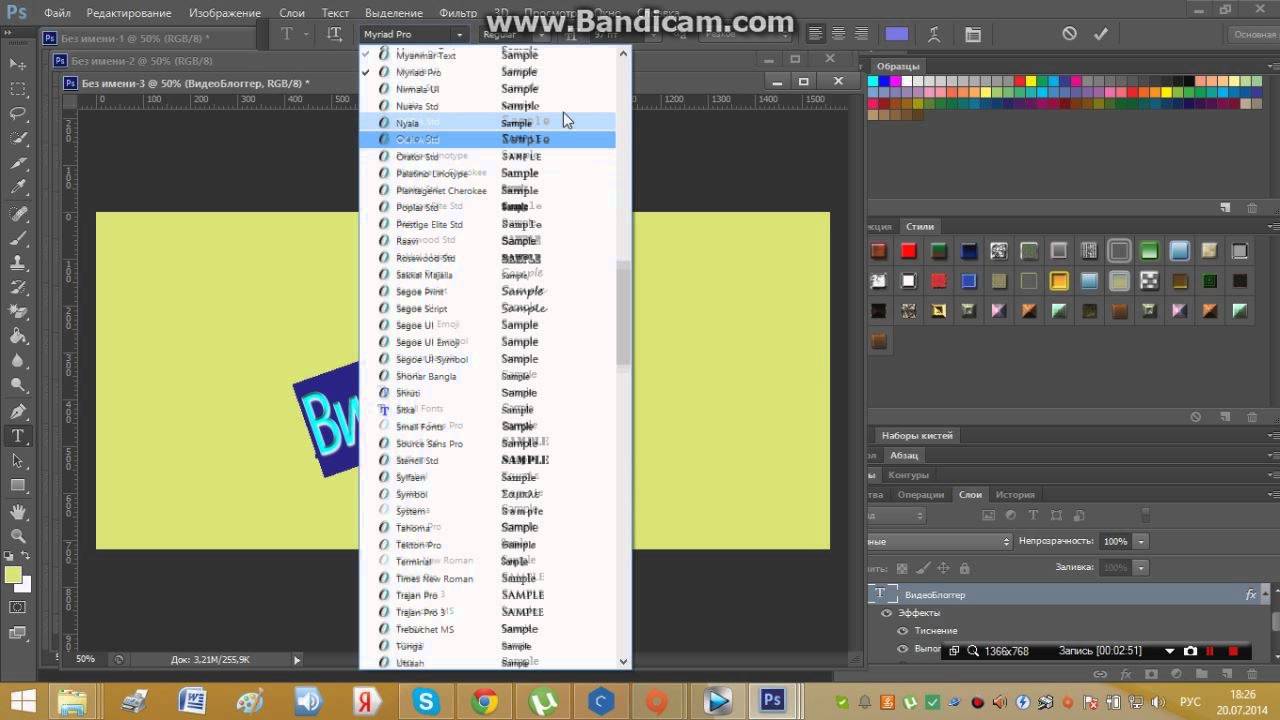Screen dimensions: 1280x720
Task: Delete layer with the trash icon
Action: click(1251, 675)
